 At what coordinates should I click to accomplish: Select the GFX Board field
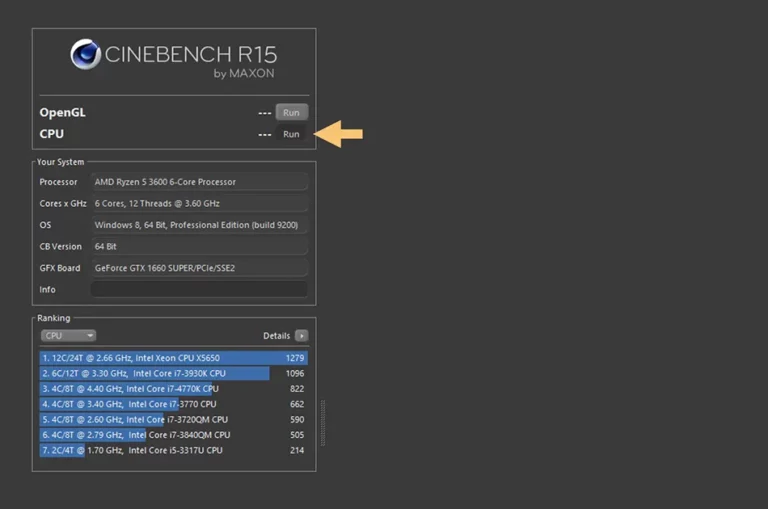coord(199,268)
